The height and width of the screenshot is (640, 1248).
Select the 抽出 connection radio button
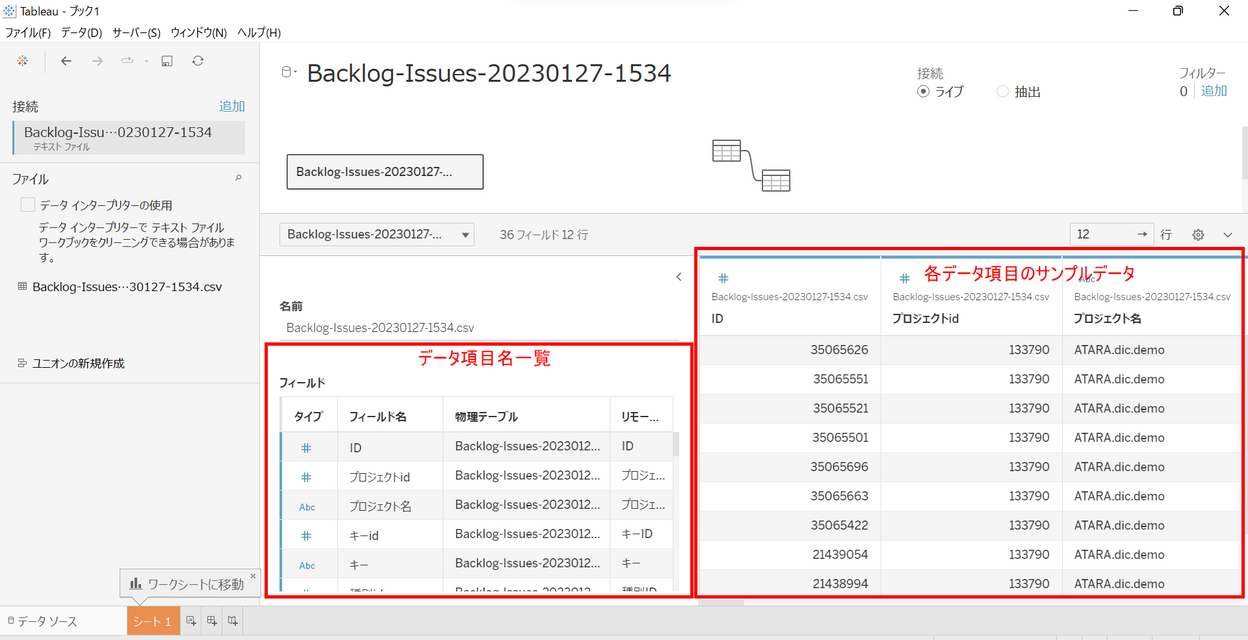(x=1003, y=92)
